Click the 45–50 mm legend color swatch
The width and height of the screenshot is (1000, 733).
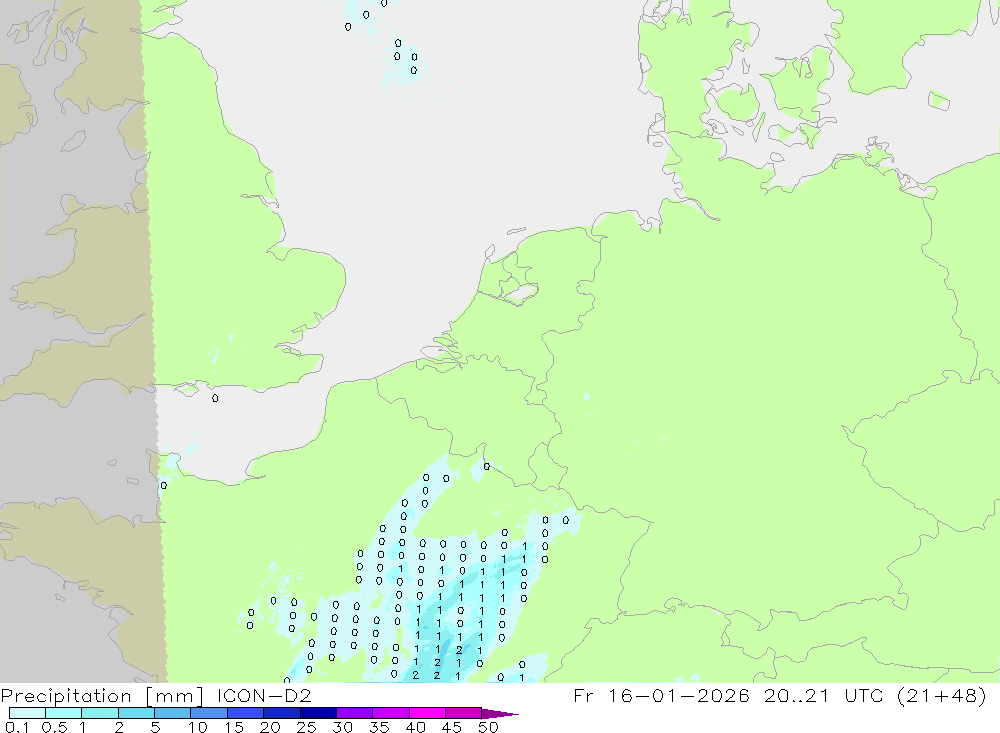point(464,713)
